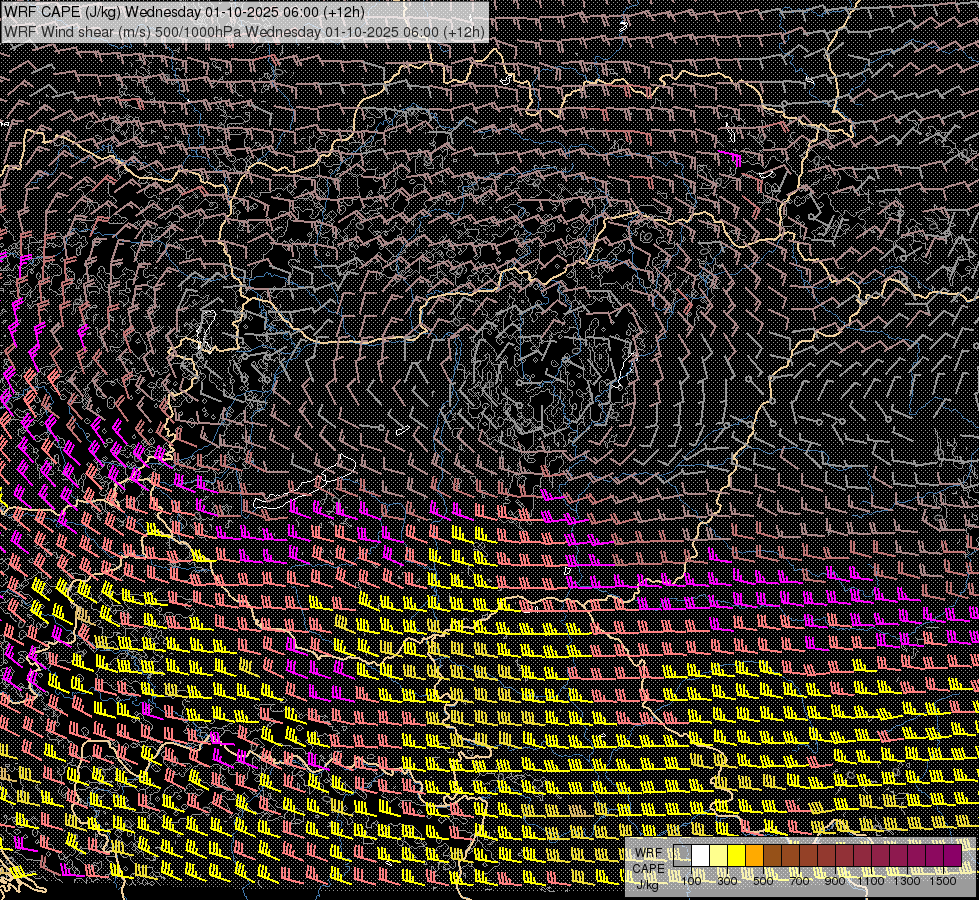Select the white CAPE legend swatch
Viewport: 979px width, 900px height.
[x=701, y=856]
